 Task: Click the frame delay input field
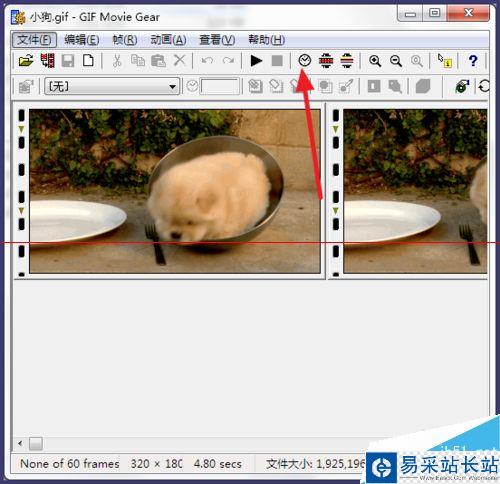pos(220,87)
